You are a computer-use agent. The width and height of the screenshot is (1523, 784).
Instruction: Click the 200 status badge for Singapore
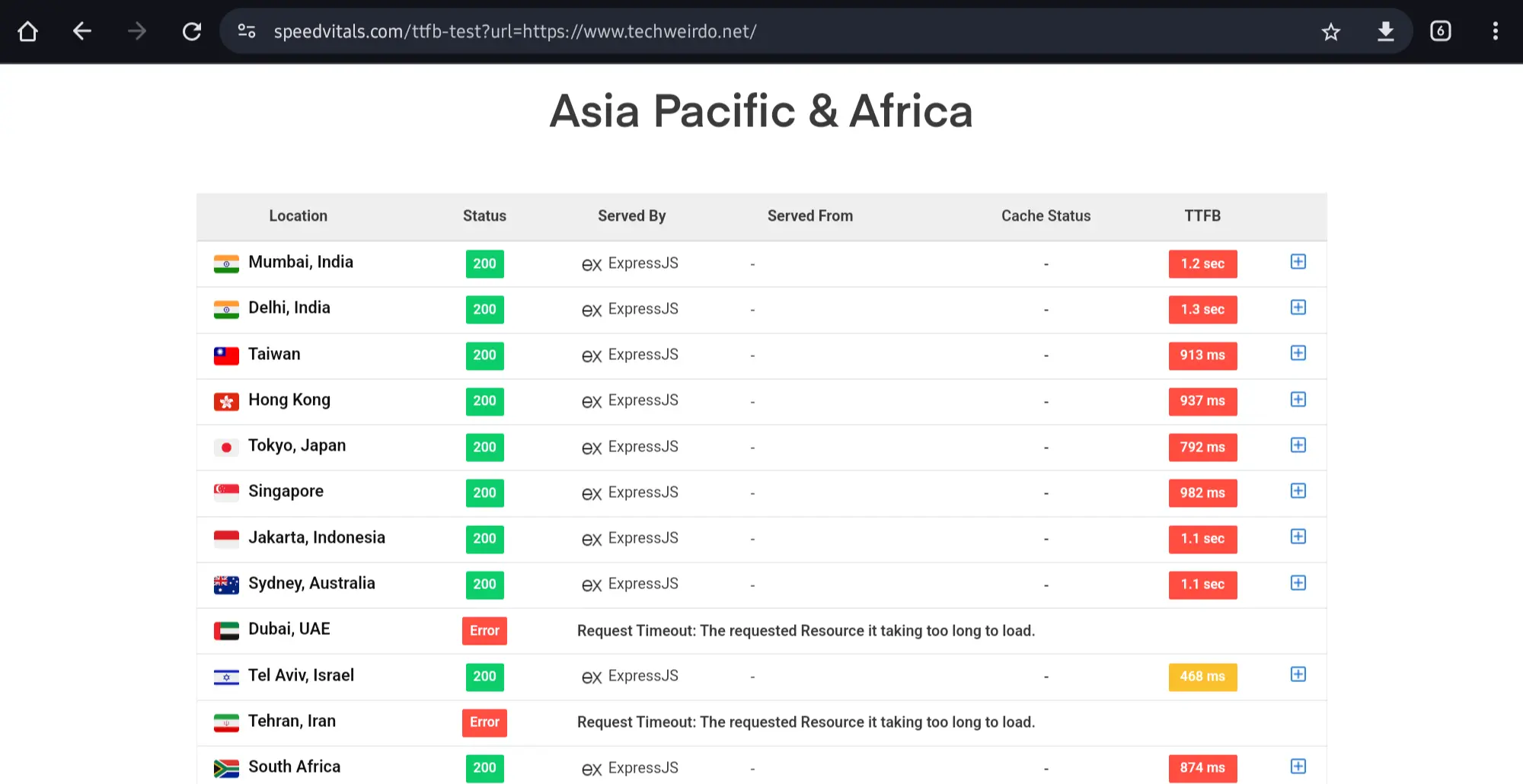pos(484,493)
